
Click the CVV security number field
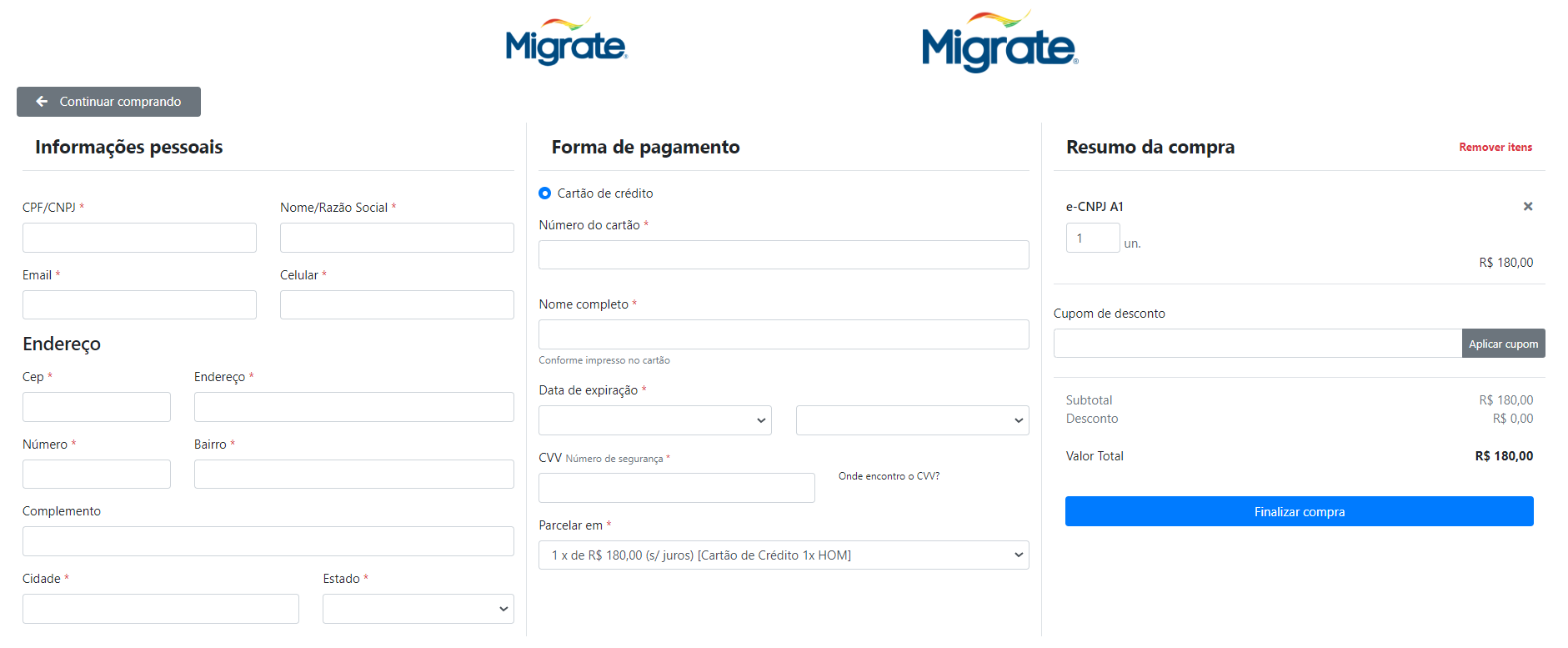[676, 488]
